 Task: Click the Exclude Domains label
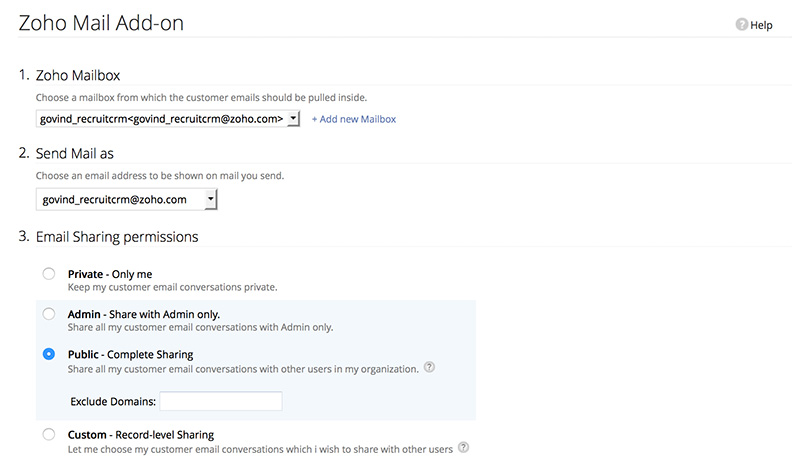pyautogui.click(x=112, y=401)
